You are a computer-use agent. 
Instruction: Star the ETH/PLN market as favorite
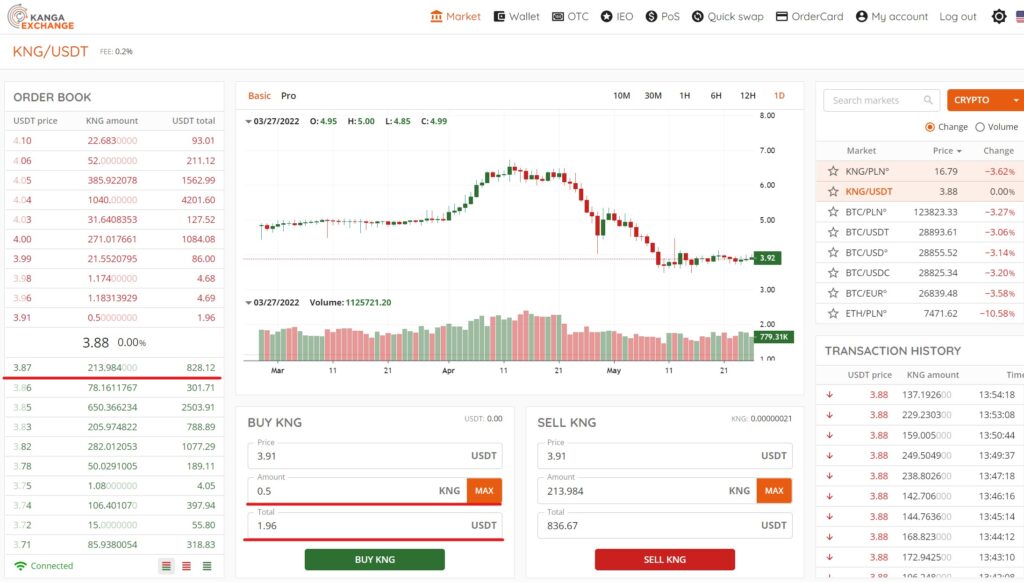833,314
